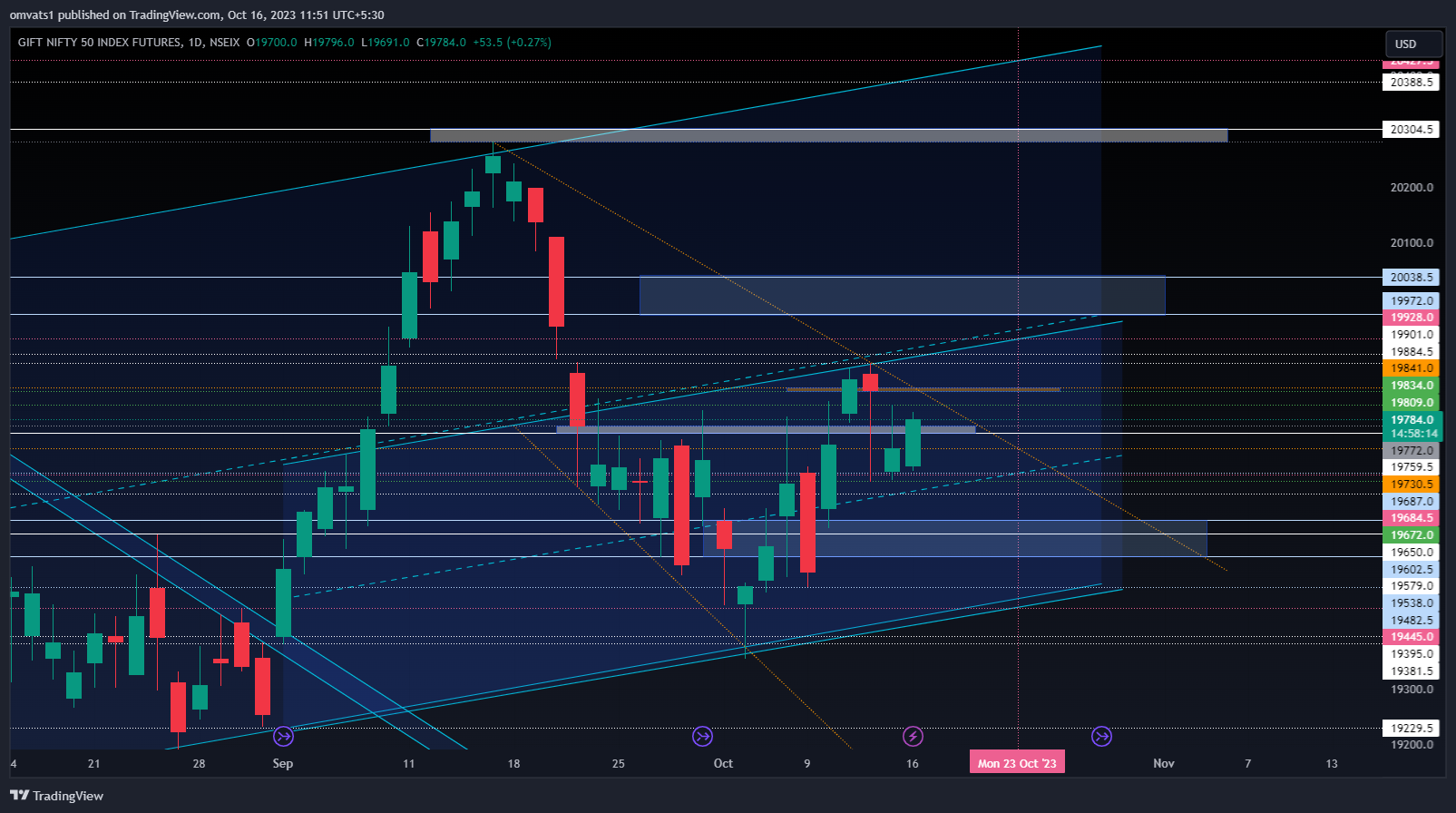The image size is (1456, 813).
Task: Click the 19482.5 price label
Action: [1412, 621]
